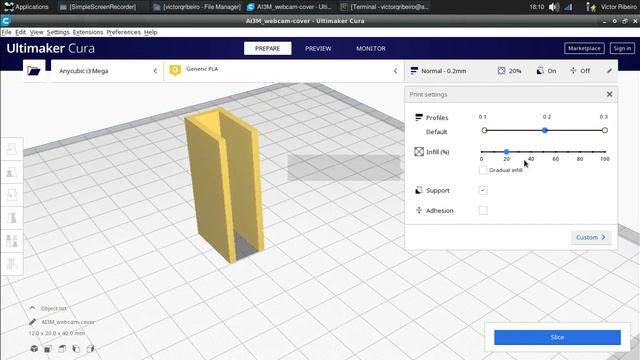This screenshot has width=640, height=360.
Task: Open the network signal indicator
Action: coord(568,7)
